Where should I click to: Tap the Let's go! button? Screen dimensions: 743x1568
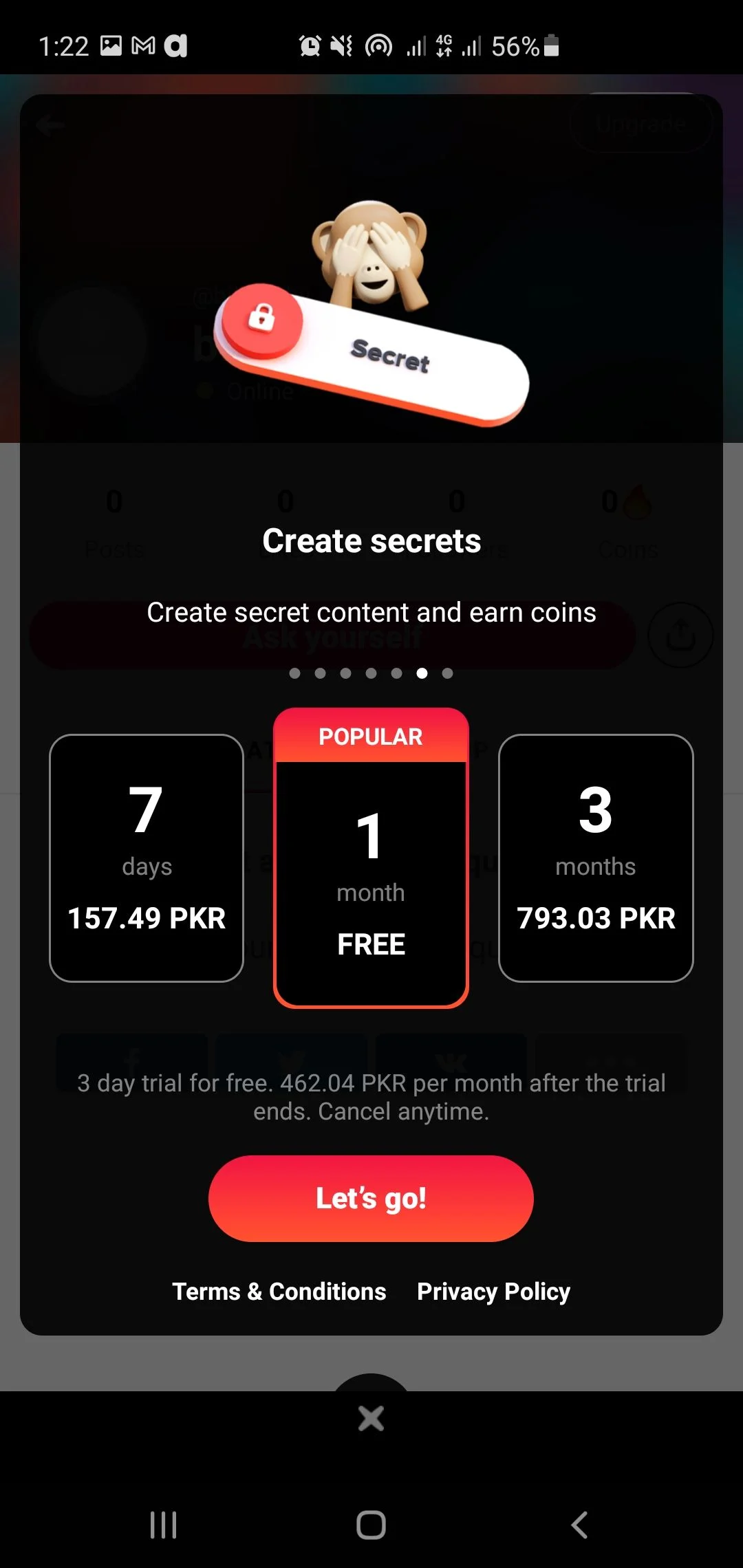tap(371, 1198)
